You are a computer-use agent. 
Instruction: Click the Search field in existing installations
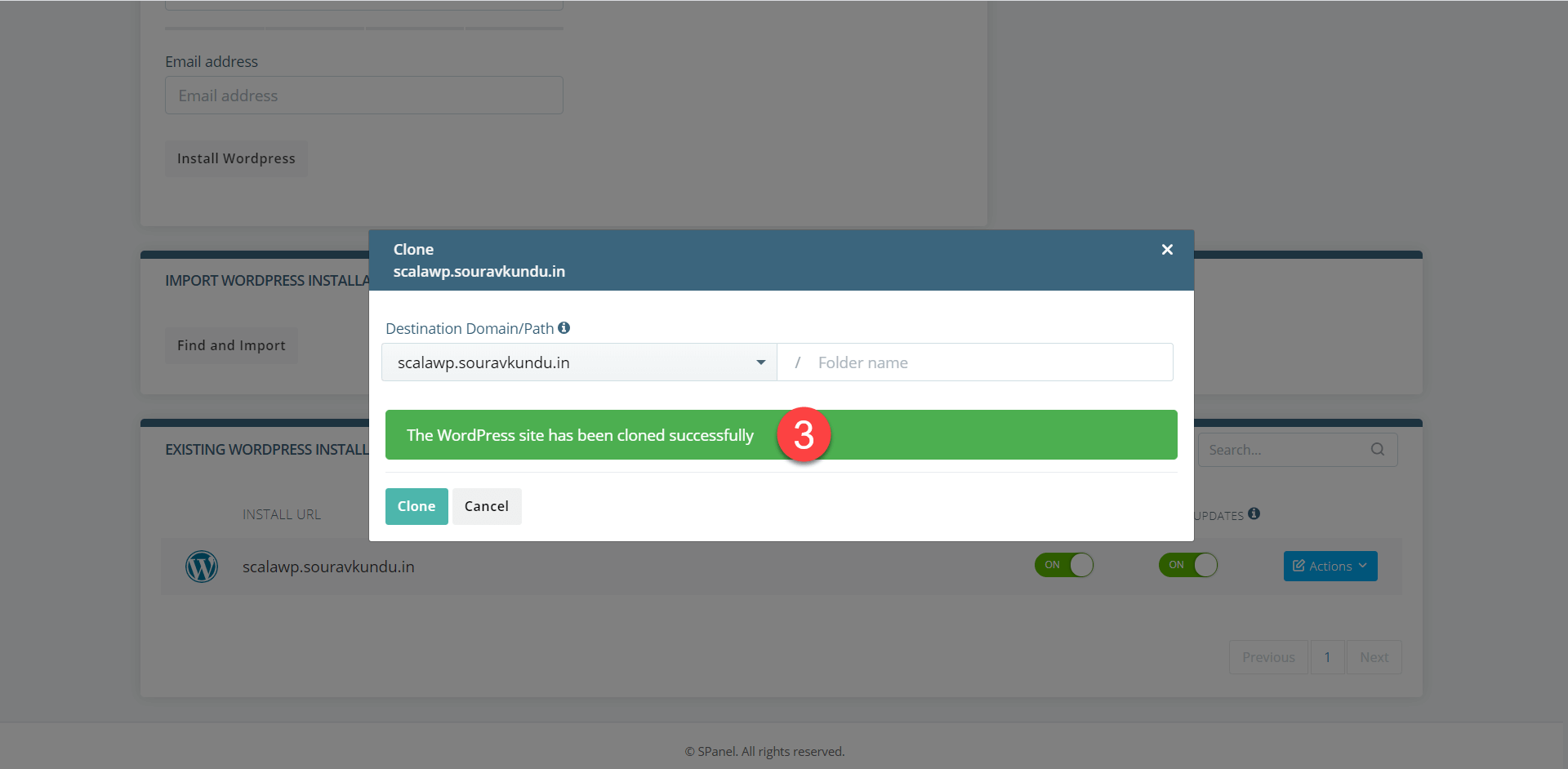[x=1298, y=450]
